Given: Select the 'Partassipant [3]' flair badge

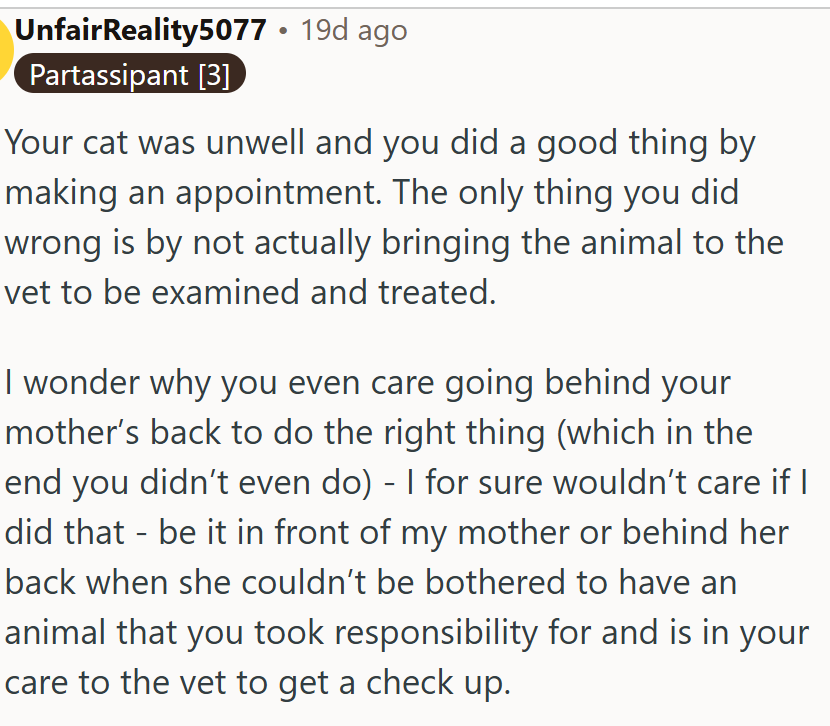Looking at the screenshot, I should click(130, 74).
